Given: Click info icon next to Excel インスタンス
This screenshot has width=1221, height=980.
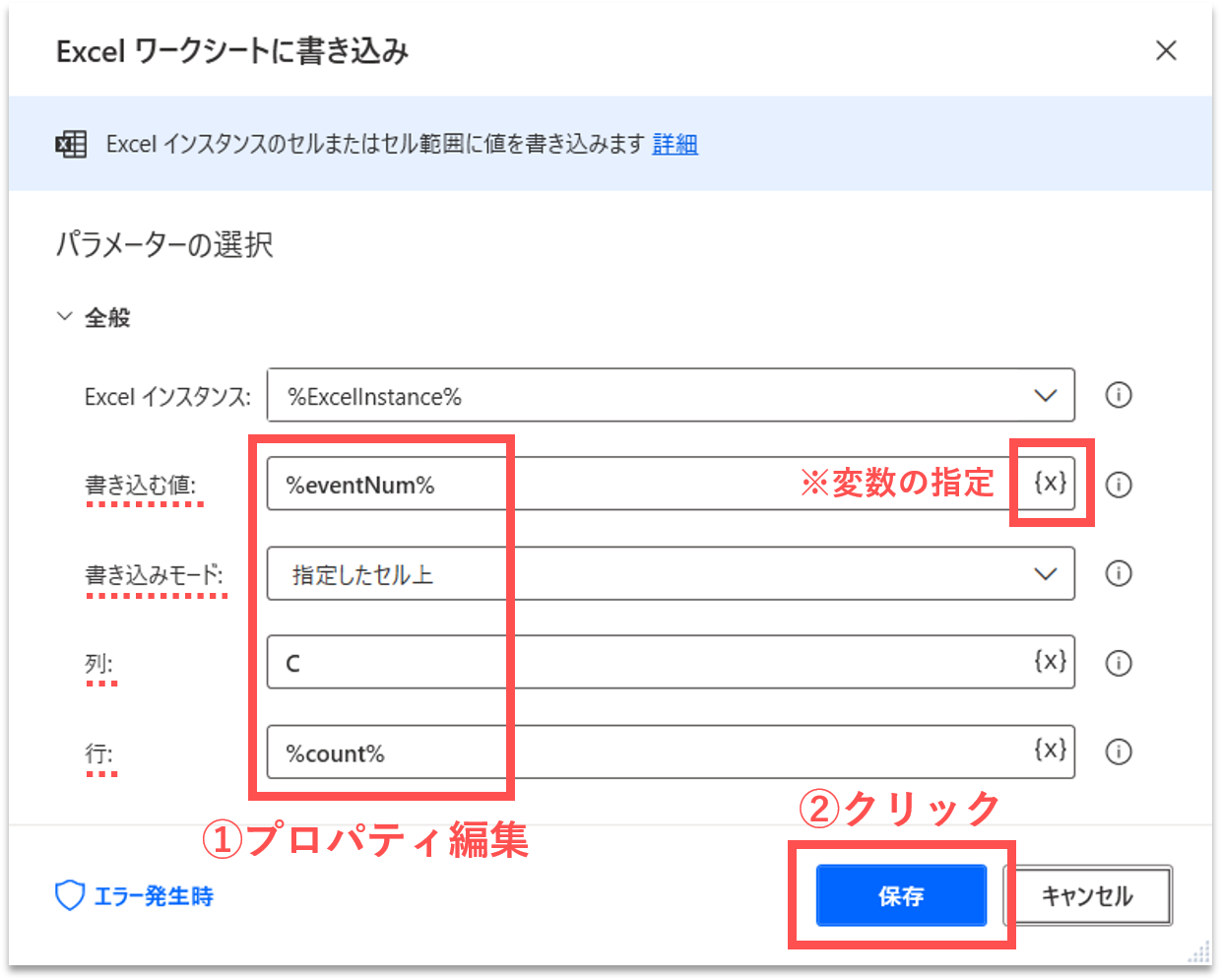Looking at the screenshot, I should click(1119, 396).
